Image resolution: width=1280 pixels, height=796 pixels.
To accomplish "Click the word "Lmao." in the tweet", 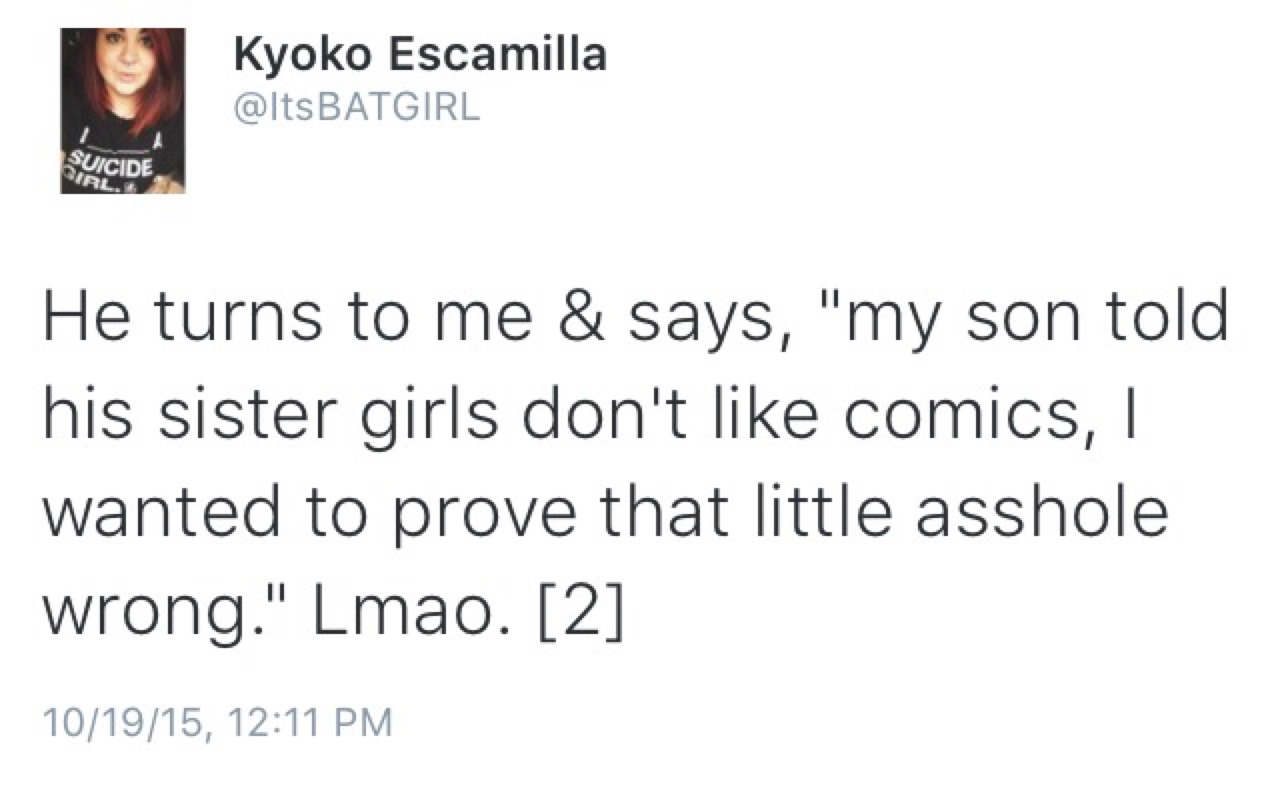I will [397, 621].
